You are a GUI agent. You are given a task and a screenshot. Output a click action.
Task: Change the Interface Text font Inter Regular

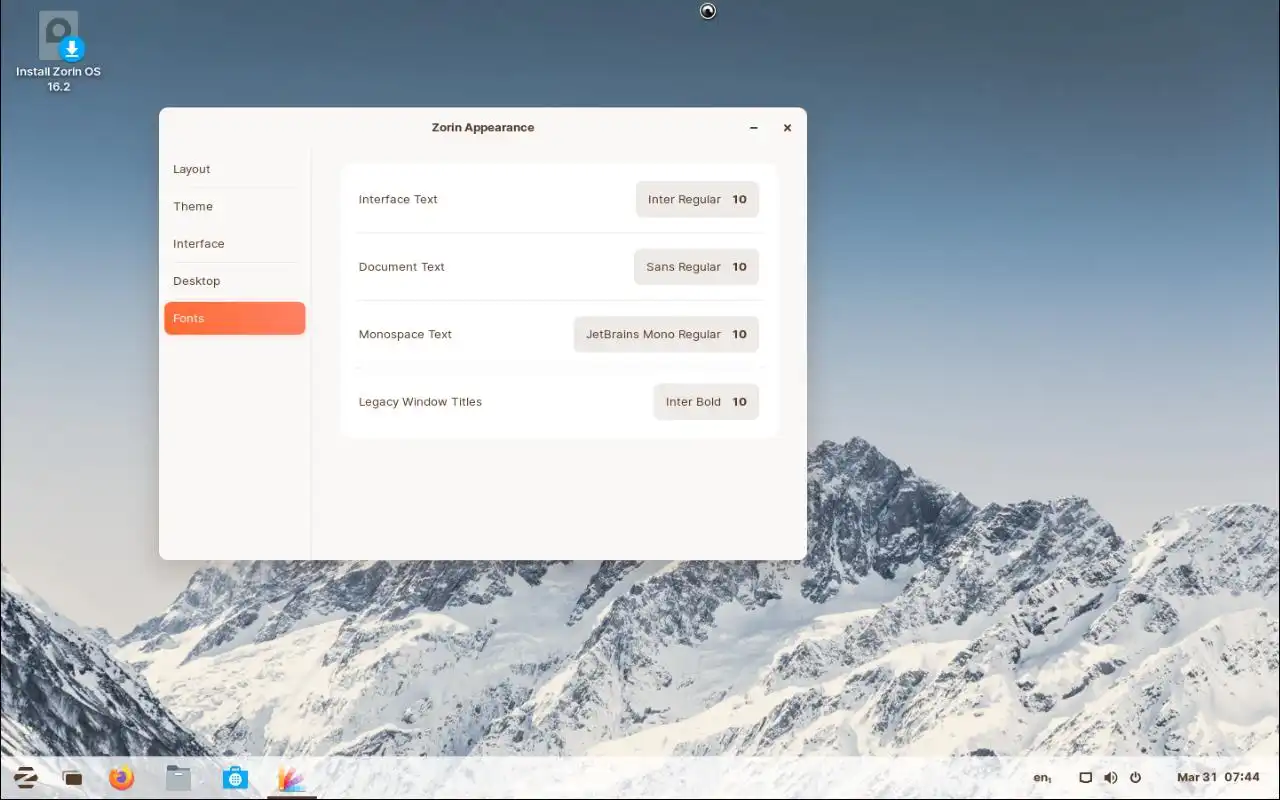pos(697,199)
